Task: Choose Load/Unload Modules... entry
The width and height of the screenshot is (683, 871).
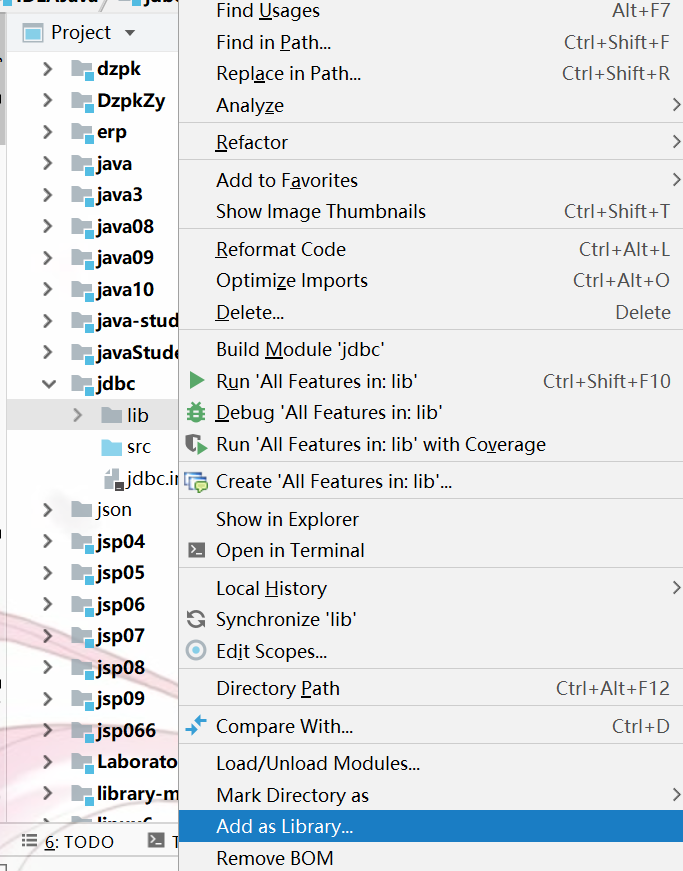Action: [431, 763]
